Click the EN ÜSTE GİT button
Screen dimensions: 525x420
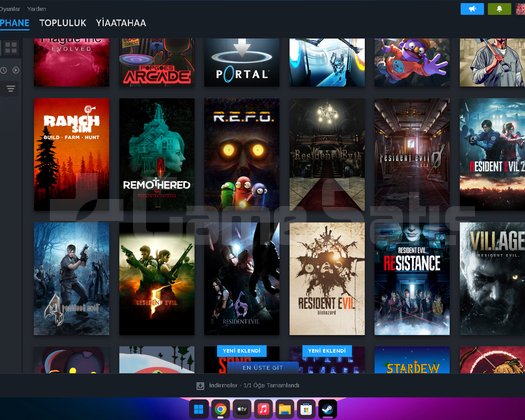pyautogui.click(x=263, y=367)
